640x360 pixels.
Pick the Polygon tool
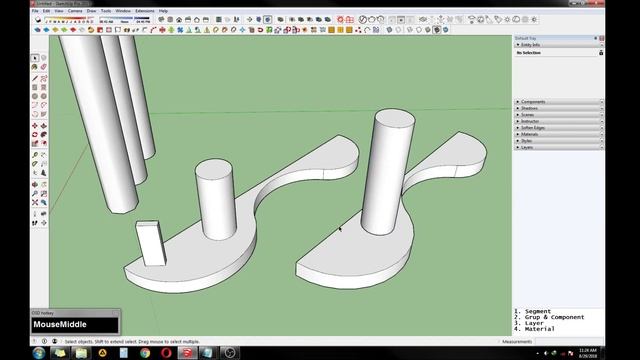click(44, 96)
